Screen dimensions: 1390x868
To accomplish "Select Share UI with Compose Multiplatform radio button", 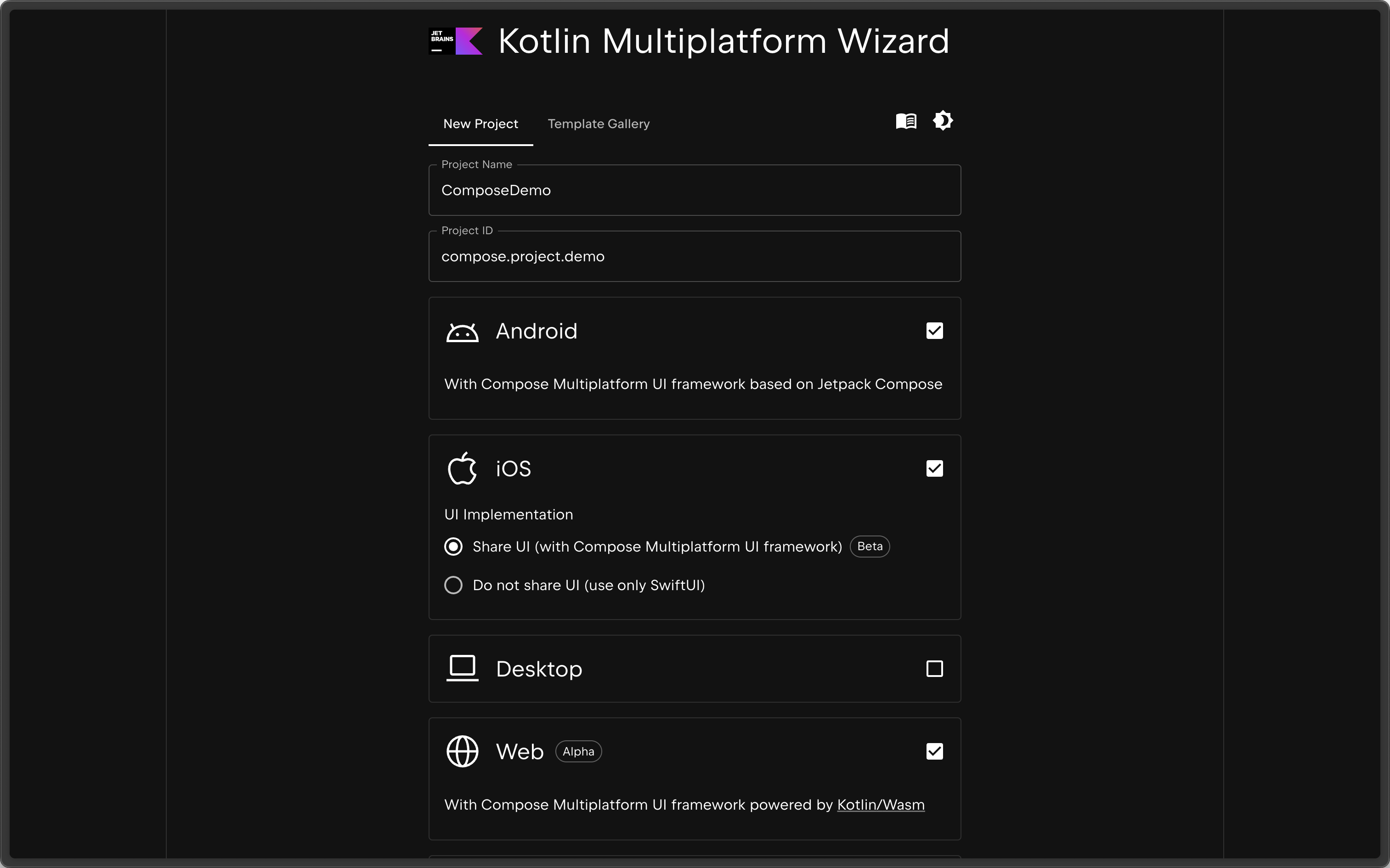I will tap(453, 546).
